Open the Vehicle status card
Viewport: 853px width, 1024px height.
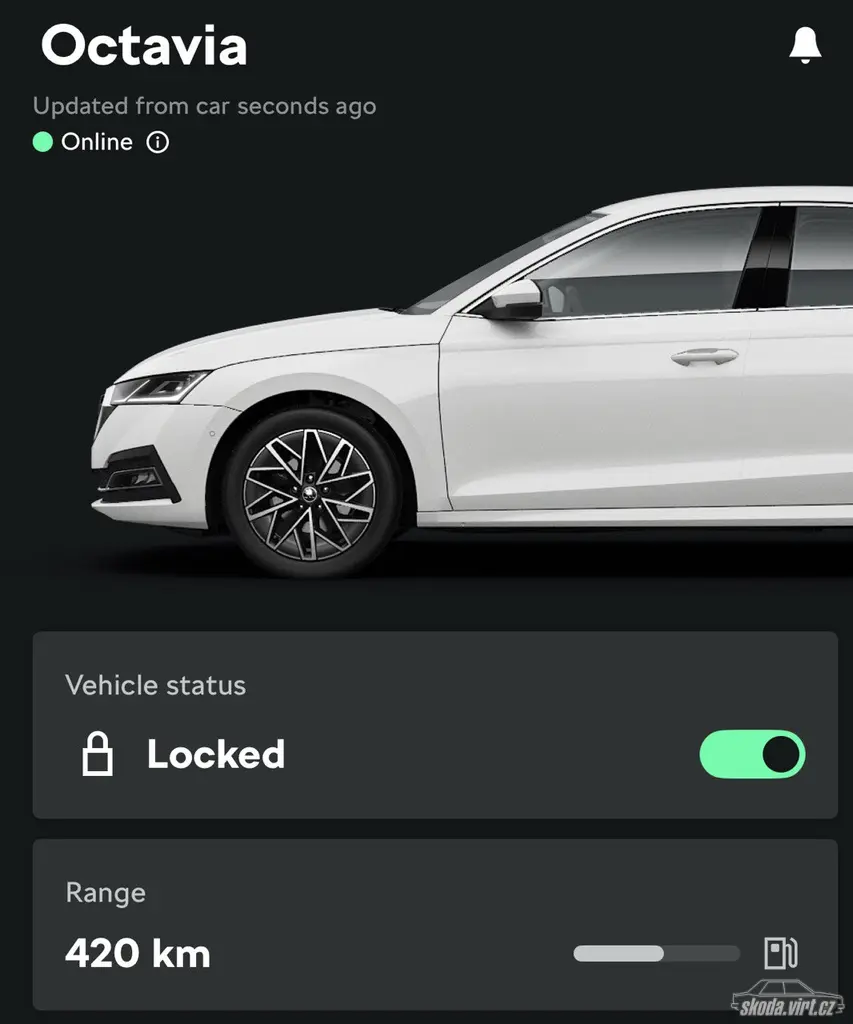click(435, 725)
